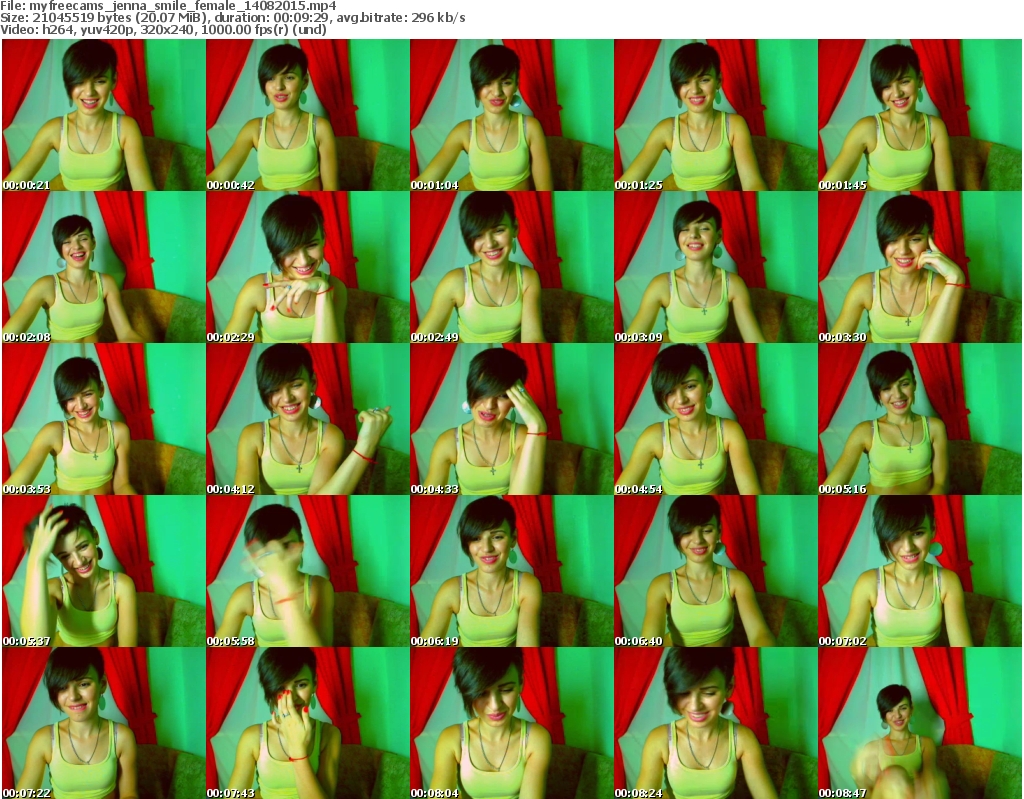Select the thumbnail stamped 00:02:29

(308, 267)
